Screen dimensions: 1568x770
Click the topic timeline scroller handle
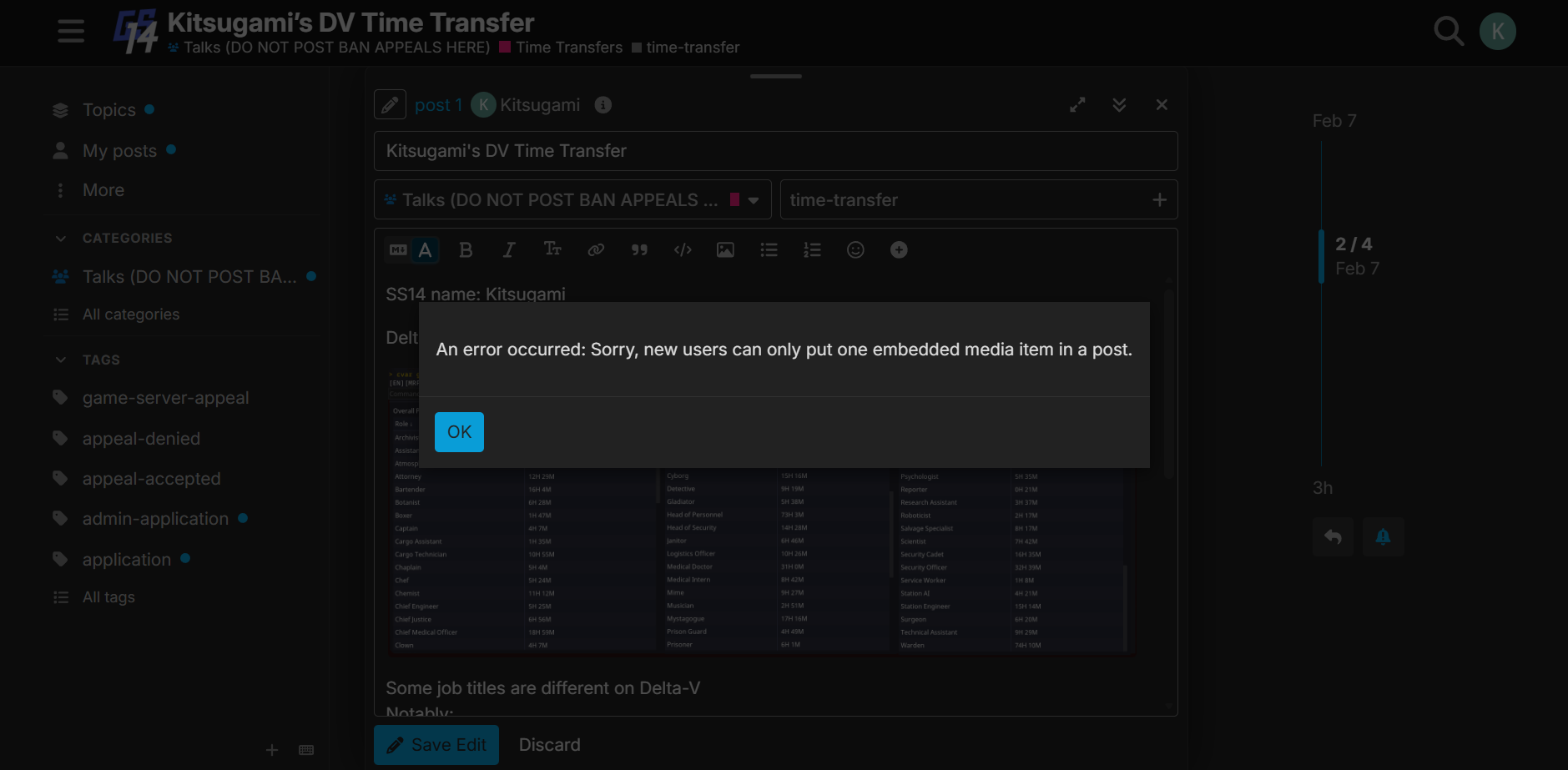click(1322, 257)
